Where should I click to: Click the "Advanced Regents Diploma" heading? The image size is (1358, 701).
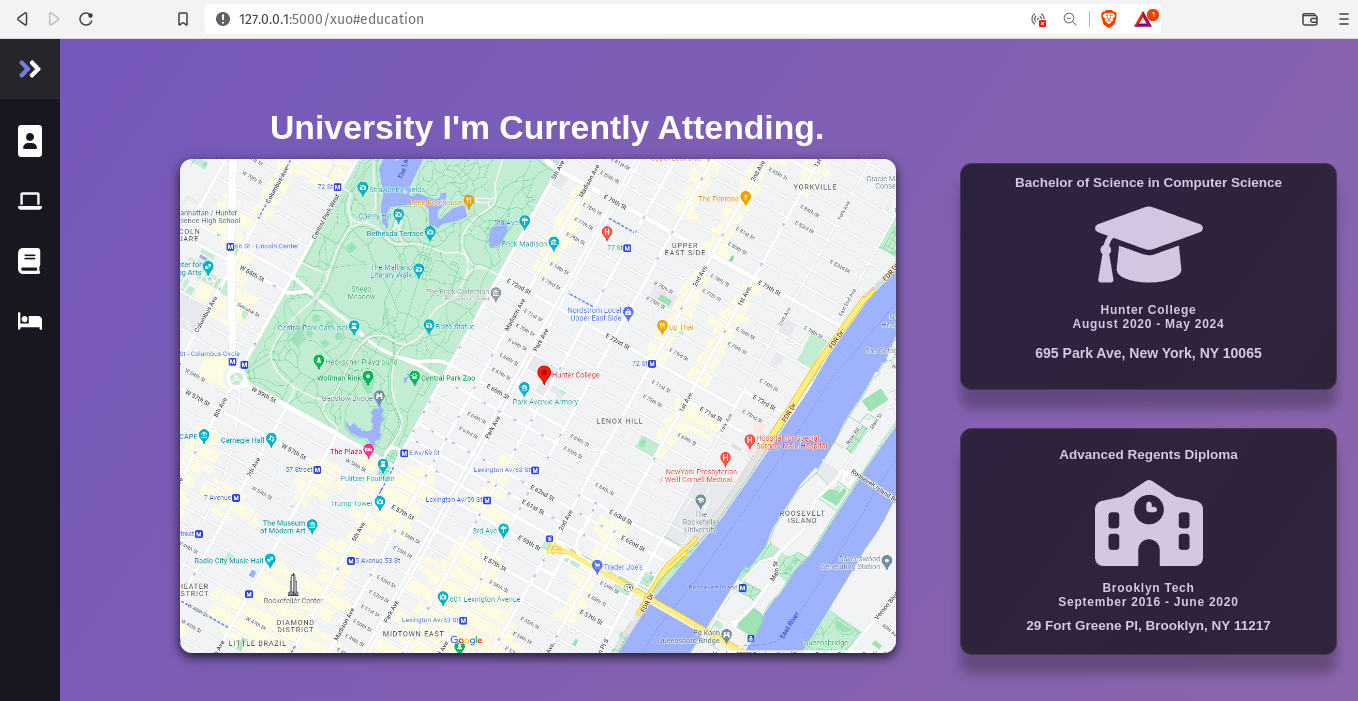click(1148, 454)
